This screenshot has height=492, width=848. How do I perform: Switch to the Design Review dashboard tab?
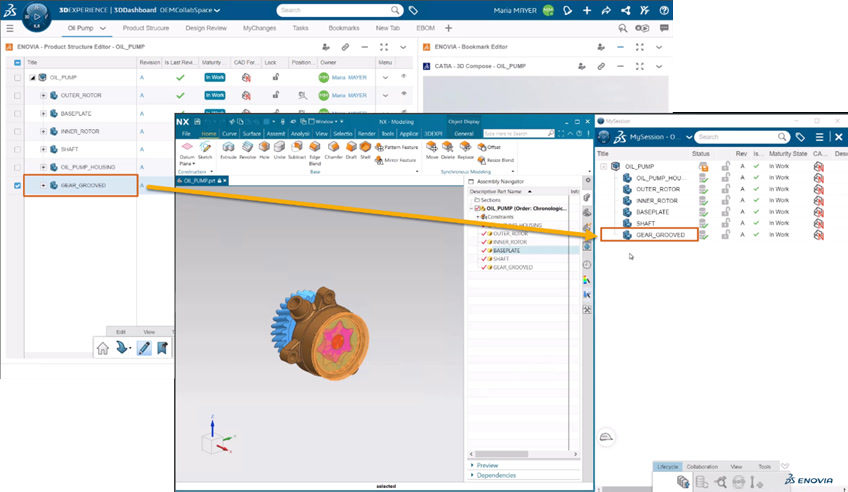[206, 28]
